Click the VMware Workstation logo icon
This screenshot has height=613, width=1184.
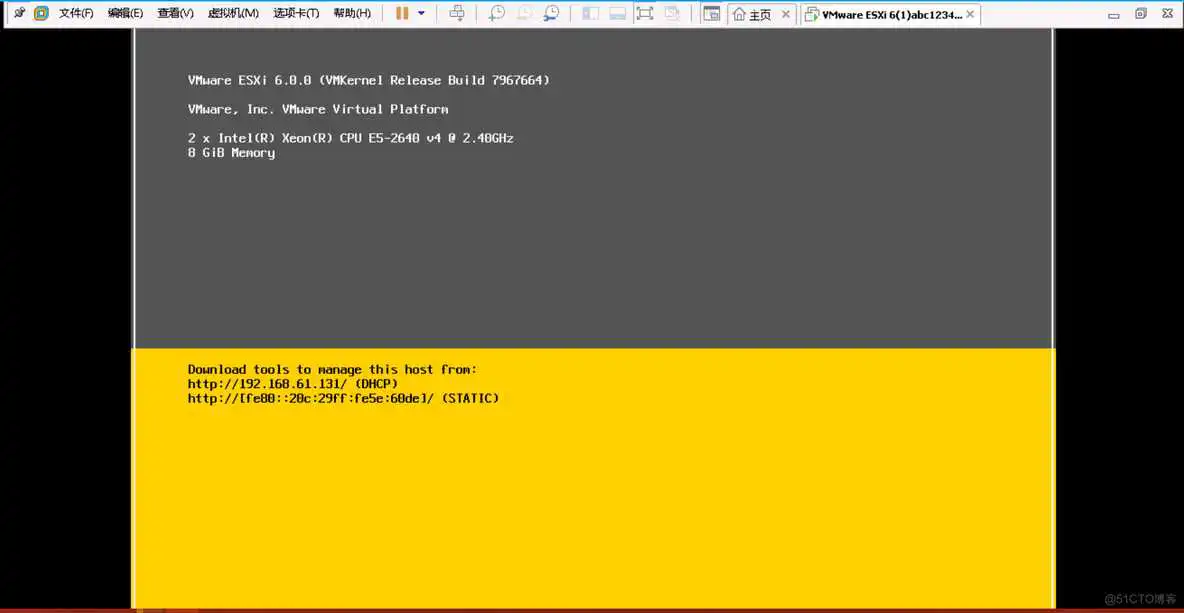(42, 13)
